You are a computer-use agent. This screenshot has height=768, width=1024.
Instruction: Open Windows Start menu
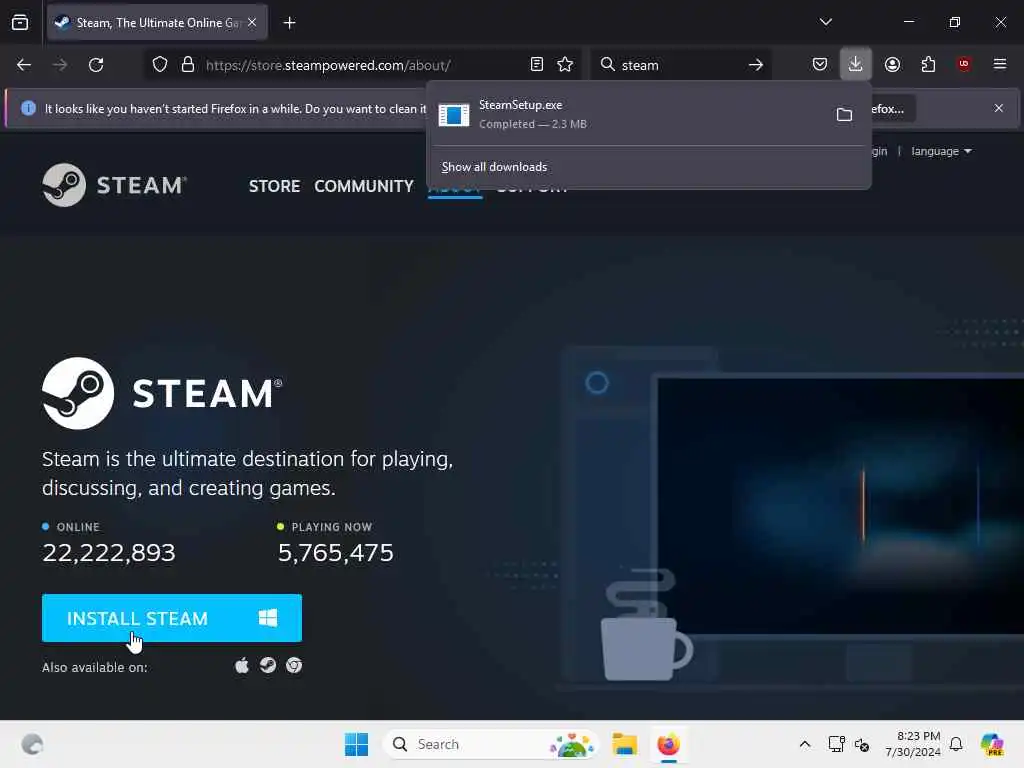coord(357,744)
